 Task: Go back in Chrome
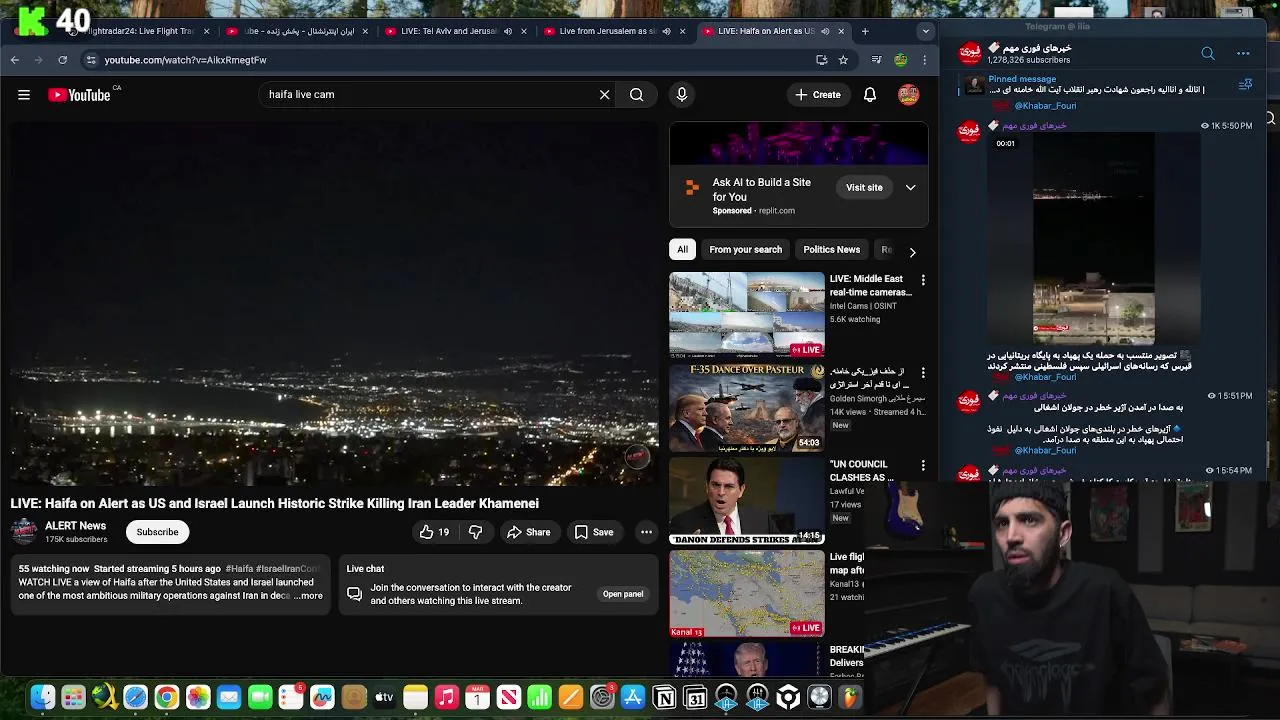(15, 60)
